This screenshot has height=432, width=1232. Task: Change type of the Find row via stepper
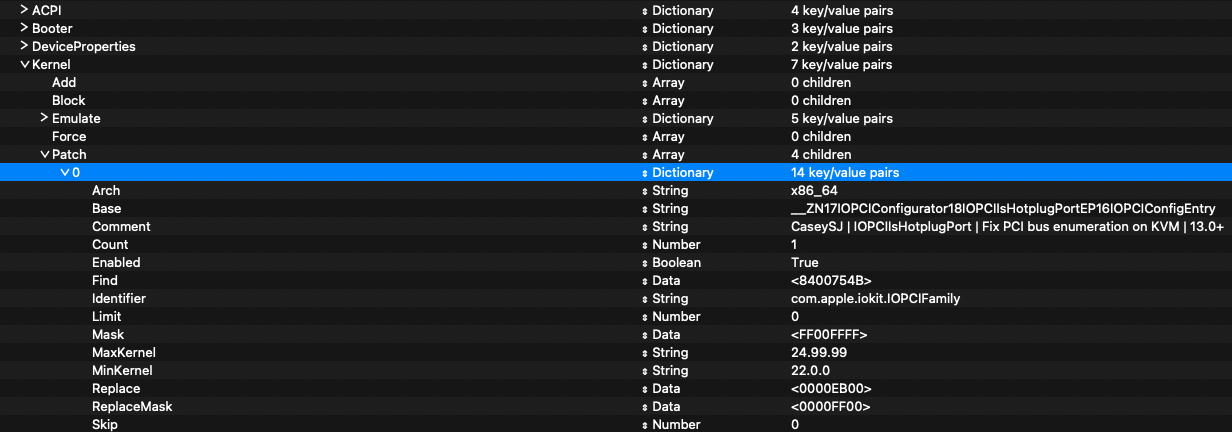pyautogui.click(x=645, y=280)
